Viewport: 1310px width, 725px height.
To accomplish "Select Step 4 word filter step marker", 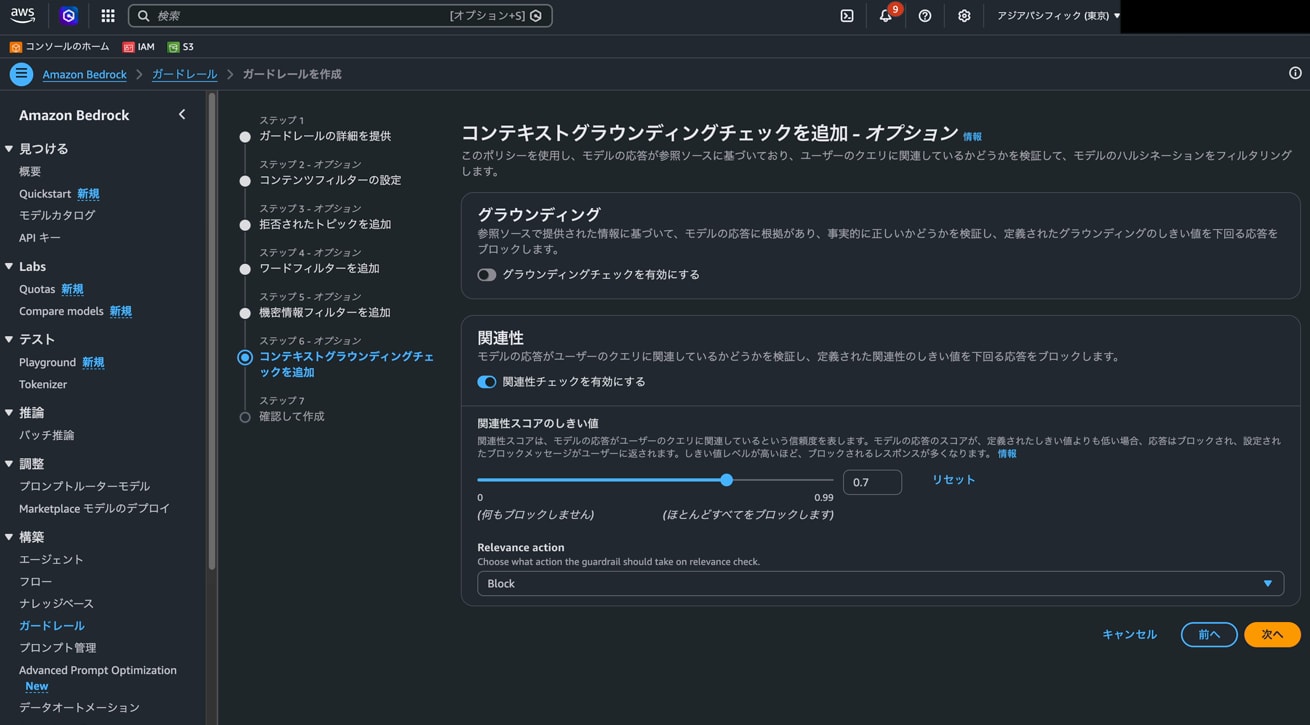I will coord(245,269).
